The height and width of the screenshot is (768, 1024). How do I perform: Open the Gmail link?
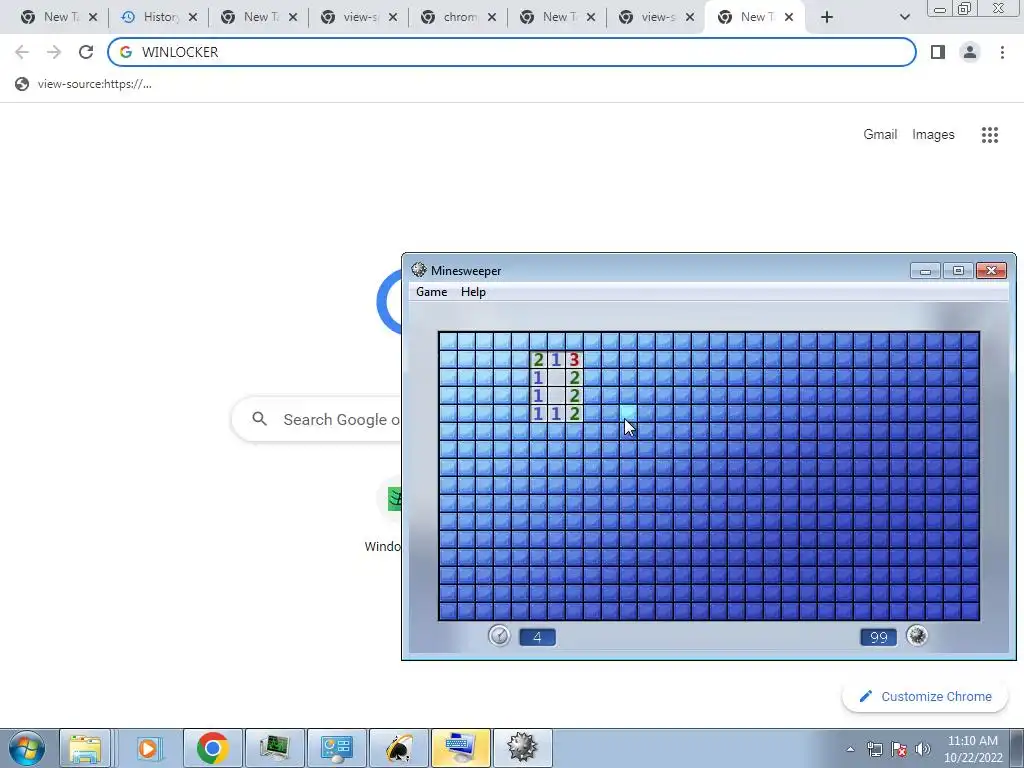(x=880, y=135)
